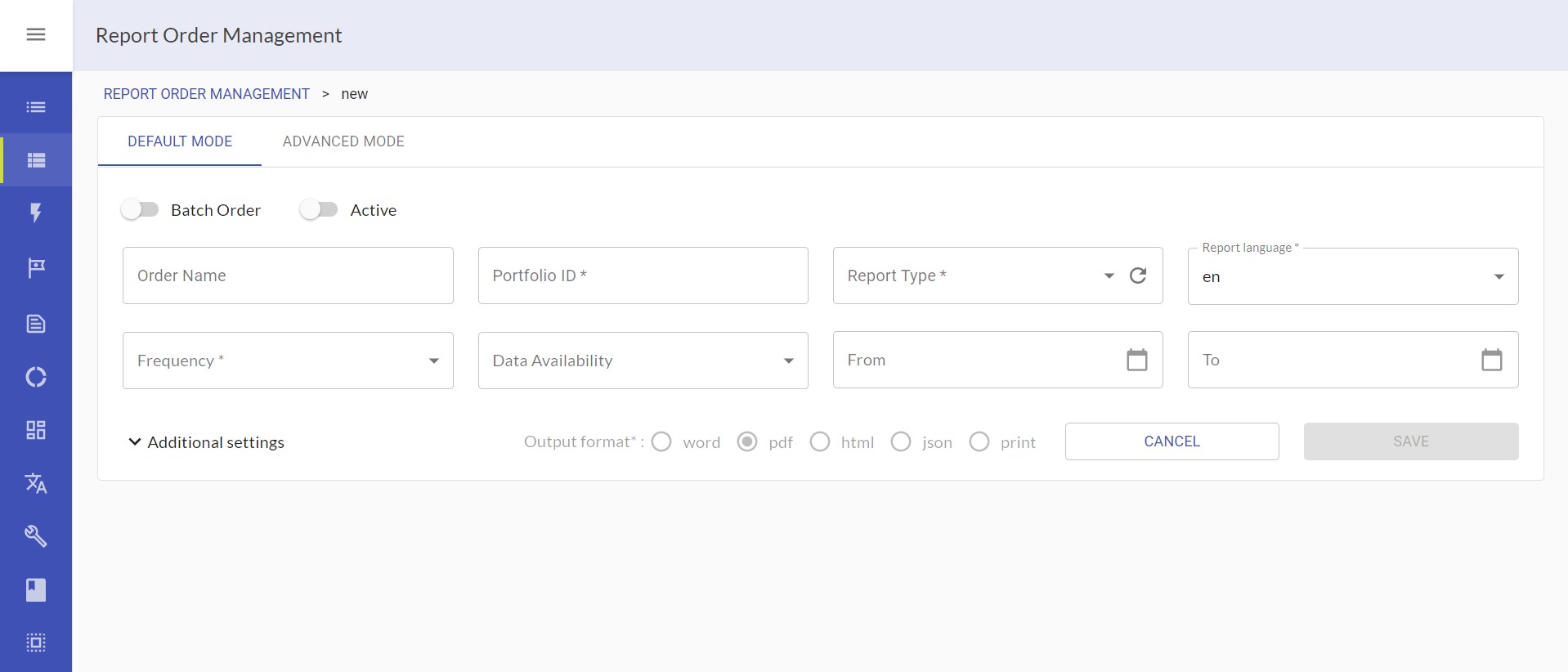Viewport: 1568px width, 672px height.
Task: Click the lightning bolt sidebar icon
Action: click(x=36, y=213)
